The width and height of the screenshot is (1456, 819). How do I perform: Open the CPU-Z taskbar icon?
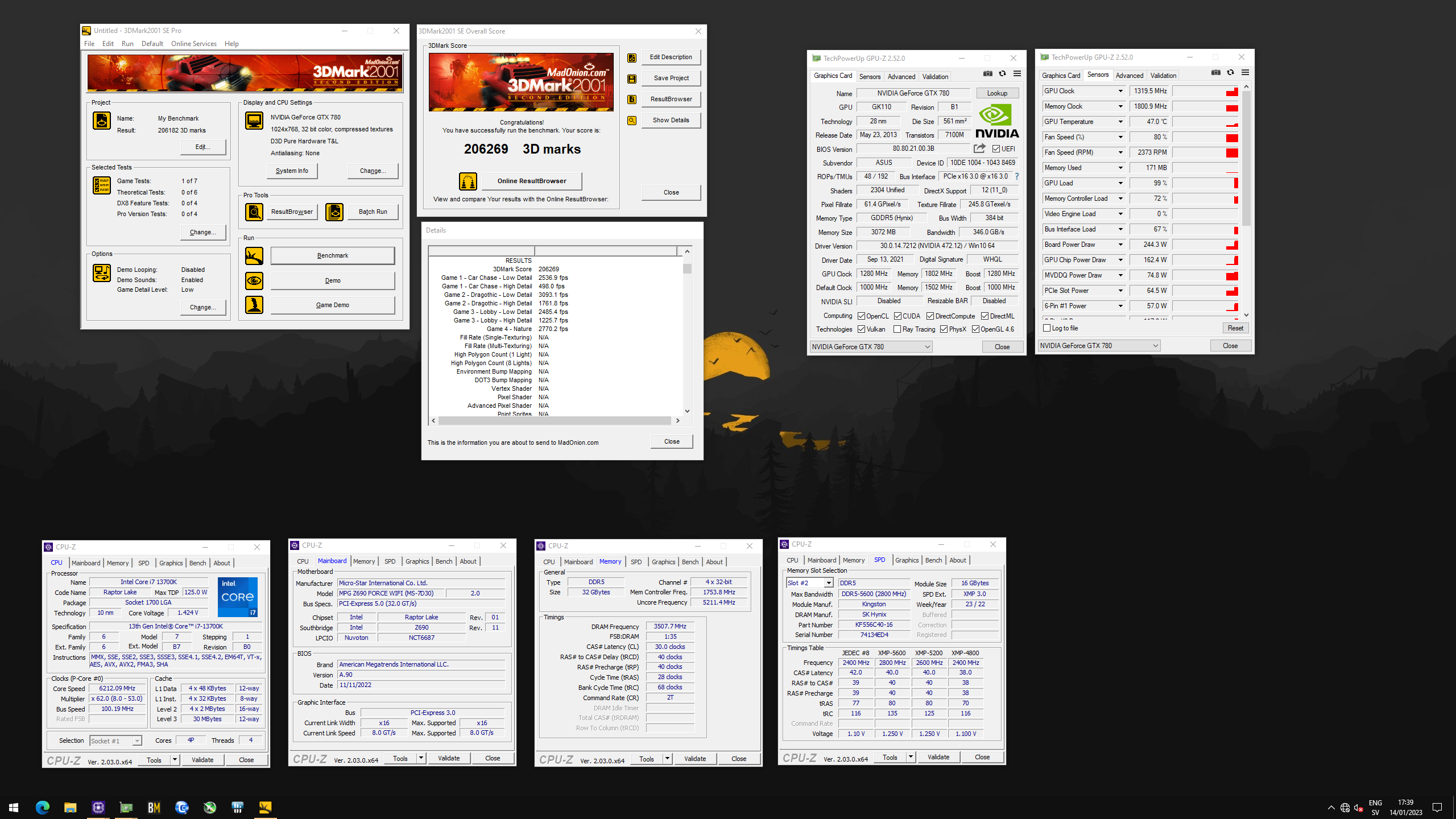(98, 807)
